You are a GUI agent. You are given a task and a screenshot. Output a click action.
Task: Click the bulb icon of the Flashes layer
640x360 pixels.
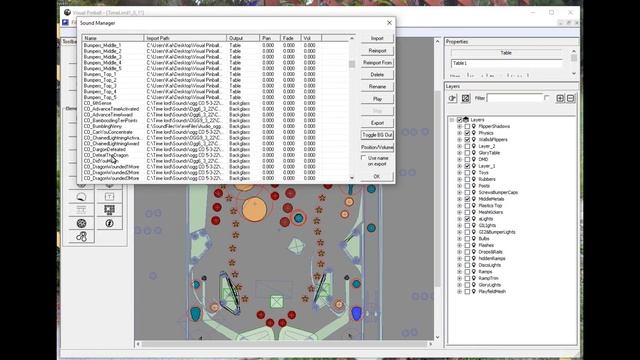(x=474, y=245)
